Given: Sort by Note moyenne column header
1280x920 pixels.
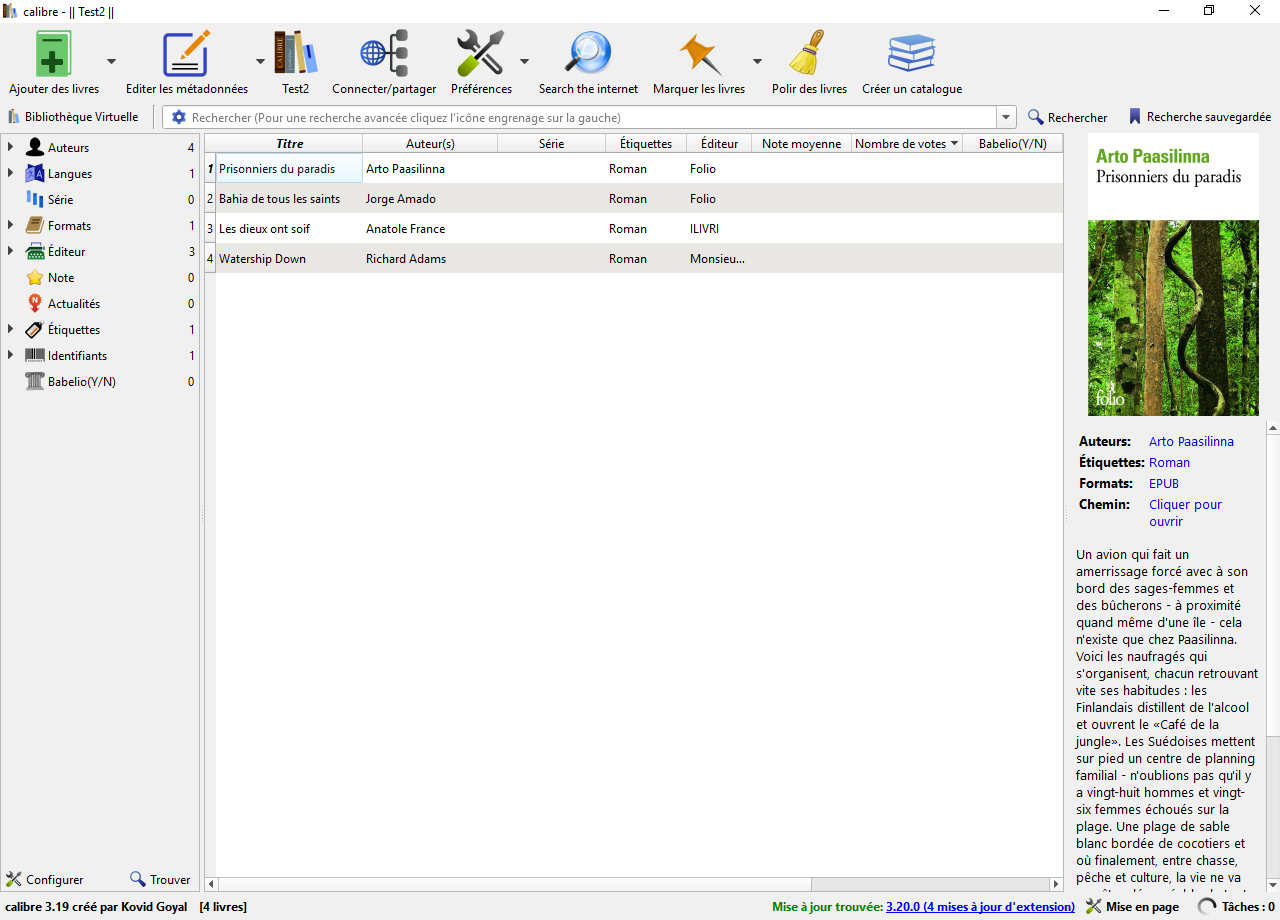Looking at the screenshot, I should pyautogui.click(x=801, y=144).
